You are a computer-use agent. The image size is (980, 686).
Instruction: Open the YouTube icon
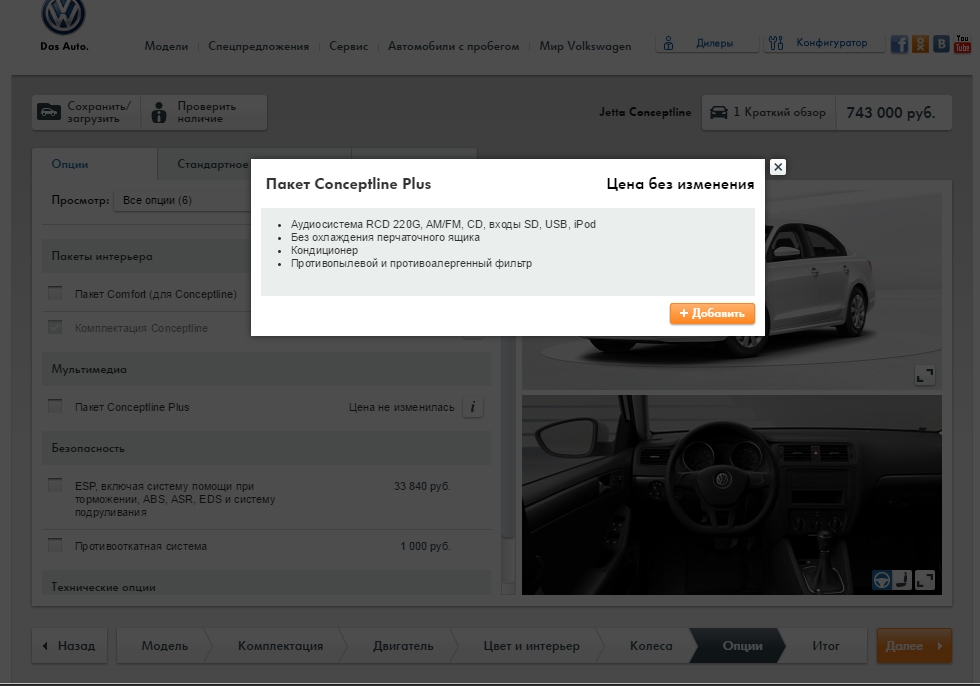[x=962, y=44]
